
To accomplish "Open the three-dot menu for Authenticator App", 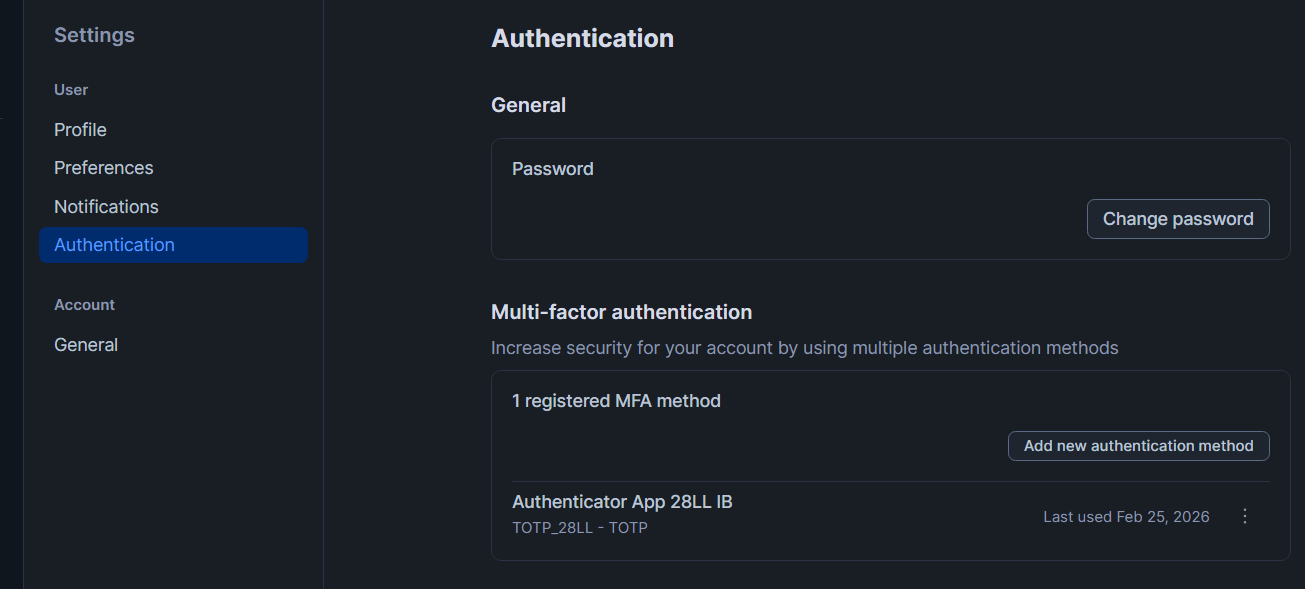I will [1245, 517].
